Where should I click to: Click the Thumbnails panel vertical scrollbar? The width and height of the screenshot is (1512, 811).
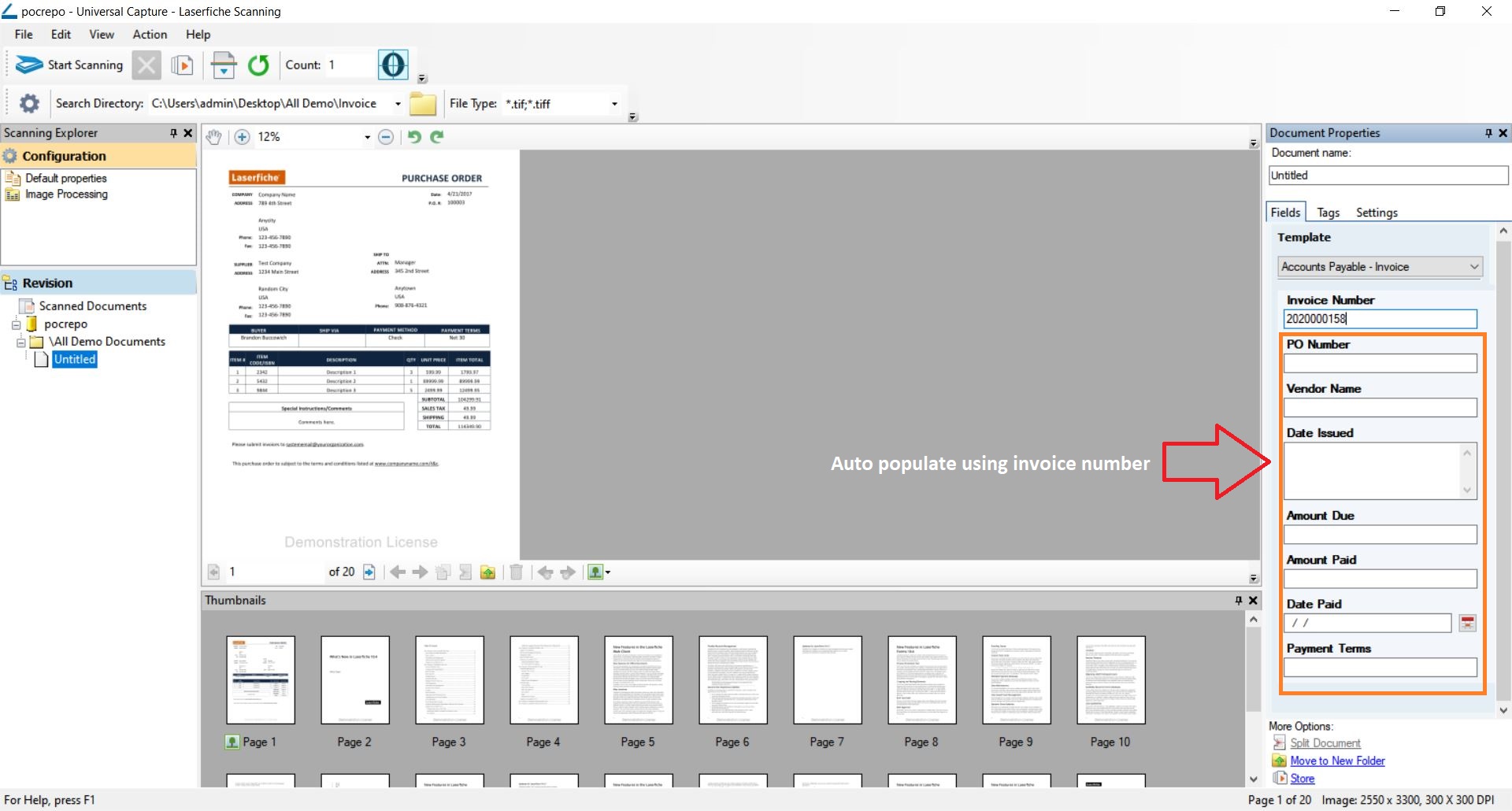point(1253,669)
